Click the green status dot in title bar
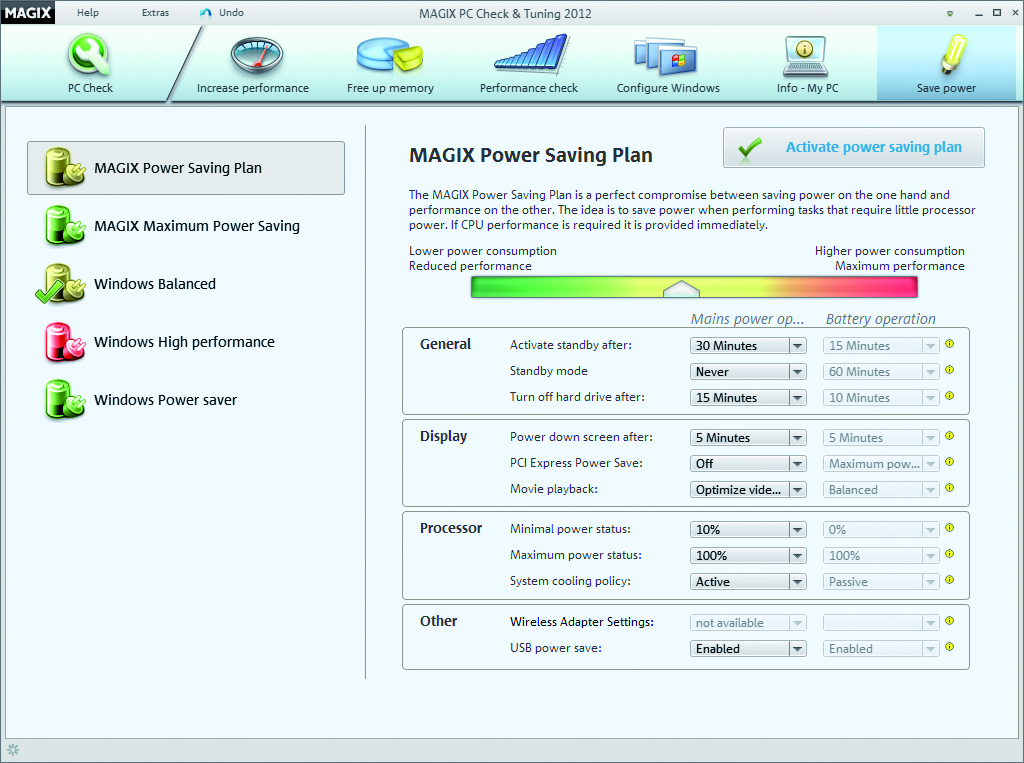The height and width of the screenshot is (763, 1024). tap(950, 13)
